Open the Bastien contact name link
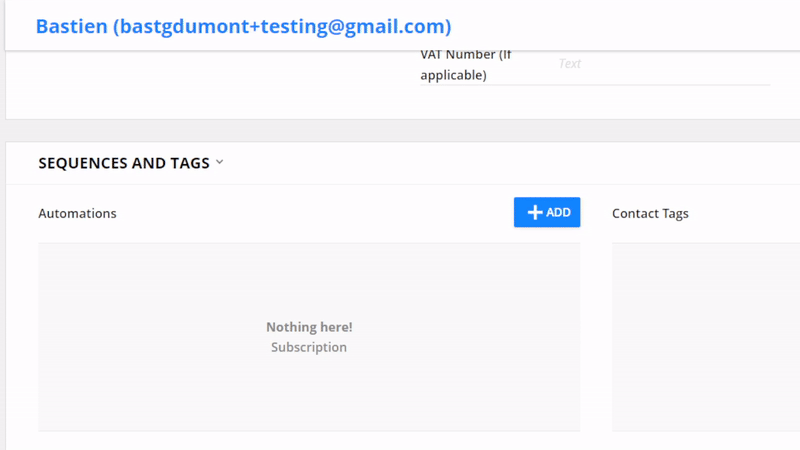Viewport: 800px width, 450px height. tap(72, 26)
